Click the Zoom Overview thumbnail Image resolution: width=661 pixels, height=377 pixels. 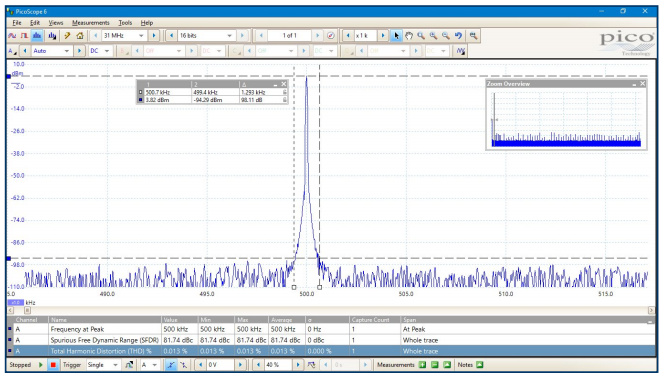pyautogui.click(x=566, y=118)
